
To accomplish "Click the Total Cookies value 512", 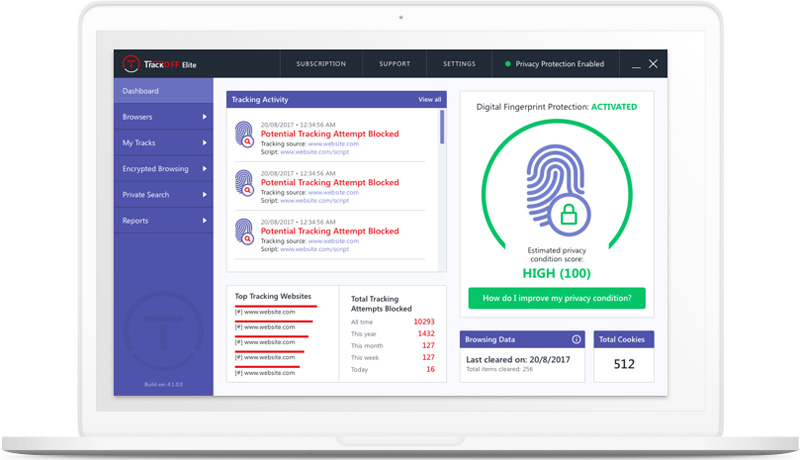I will pyautogui.click(x=624, y=364).
